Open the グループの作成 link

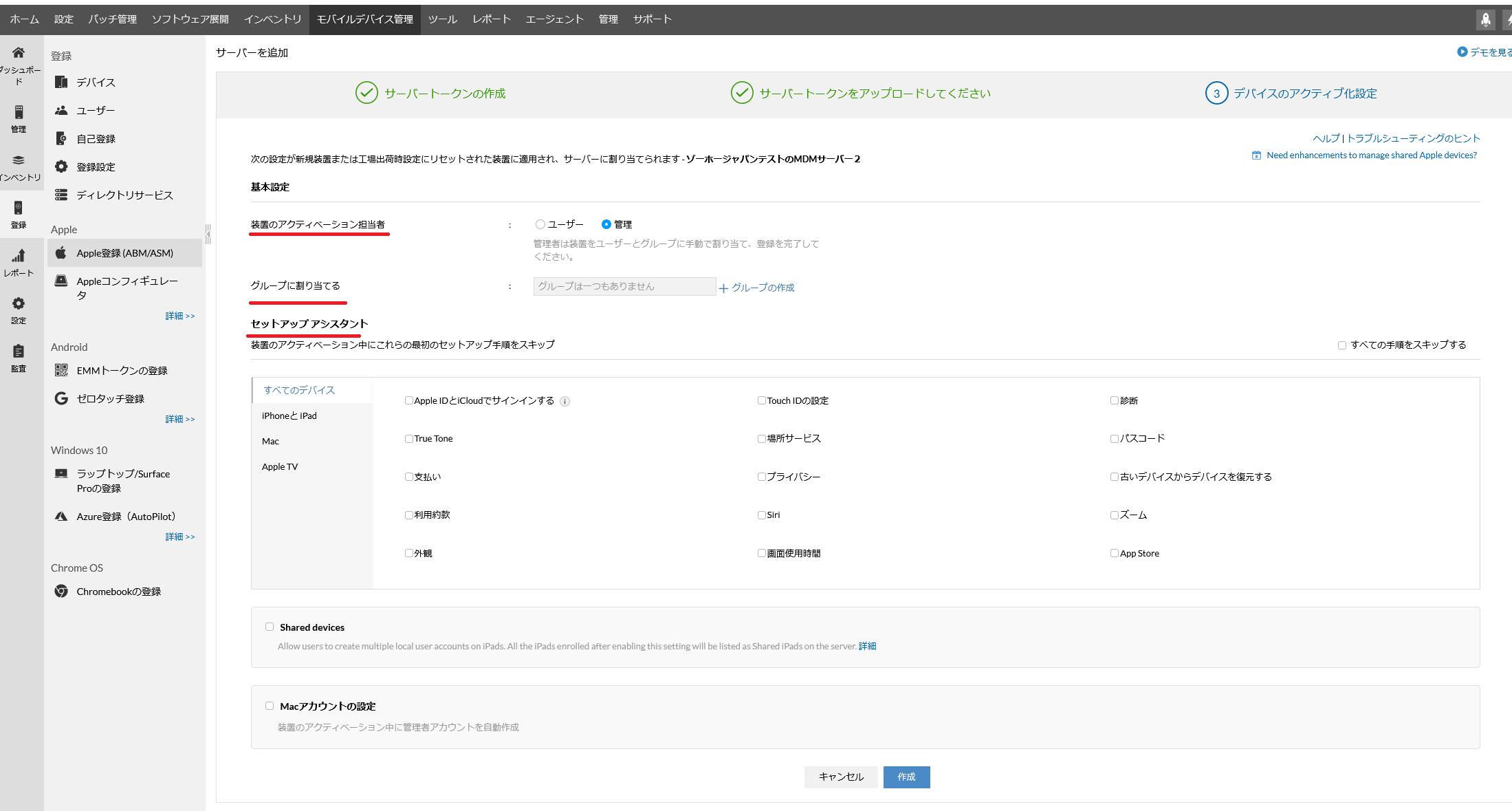pyautogui.click(x=762, y=288)
